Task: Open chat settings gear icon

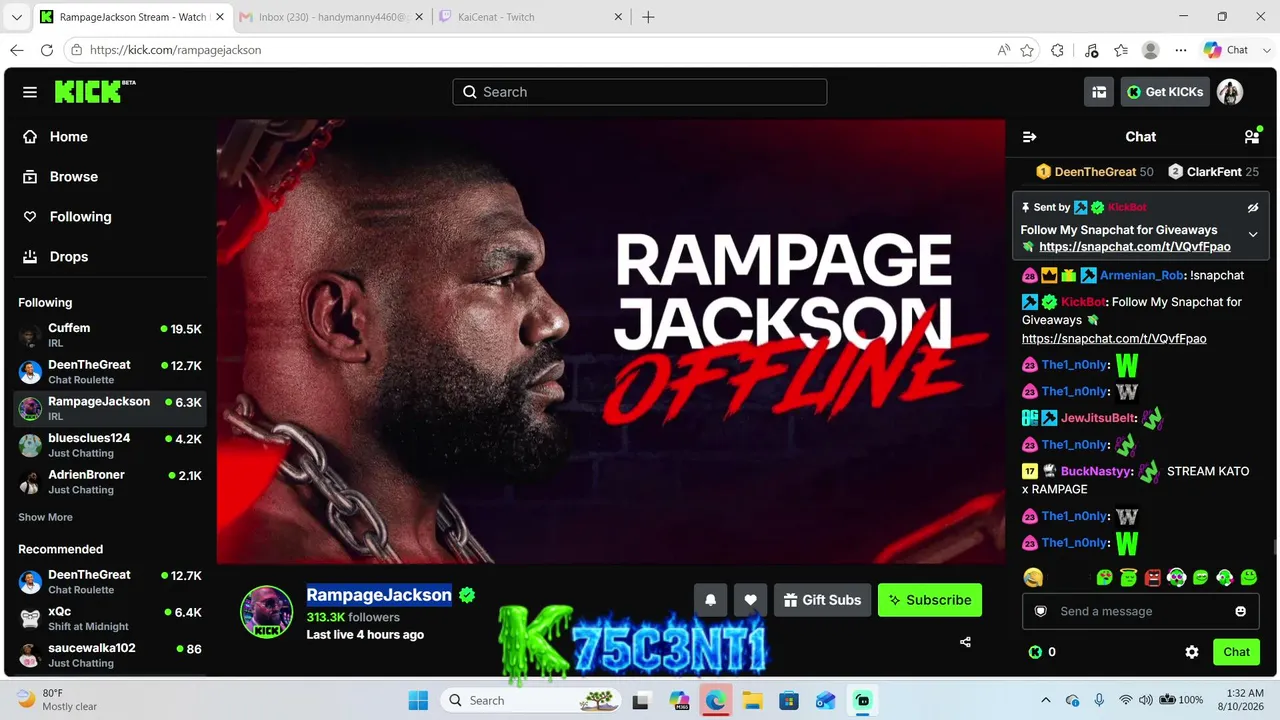Action: coord(1192,652)
